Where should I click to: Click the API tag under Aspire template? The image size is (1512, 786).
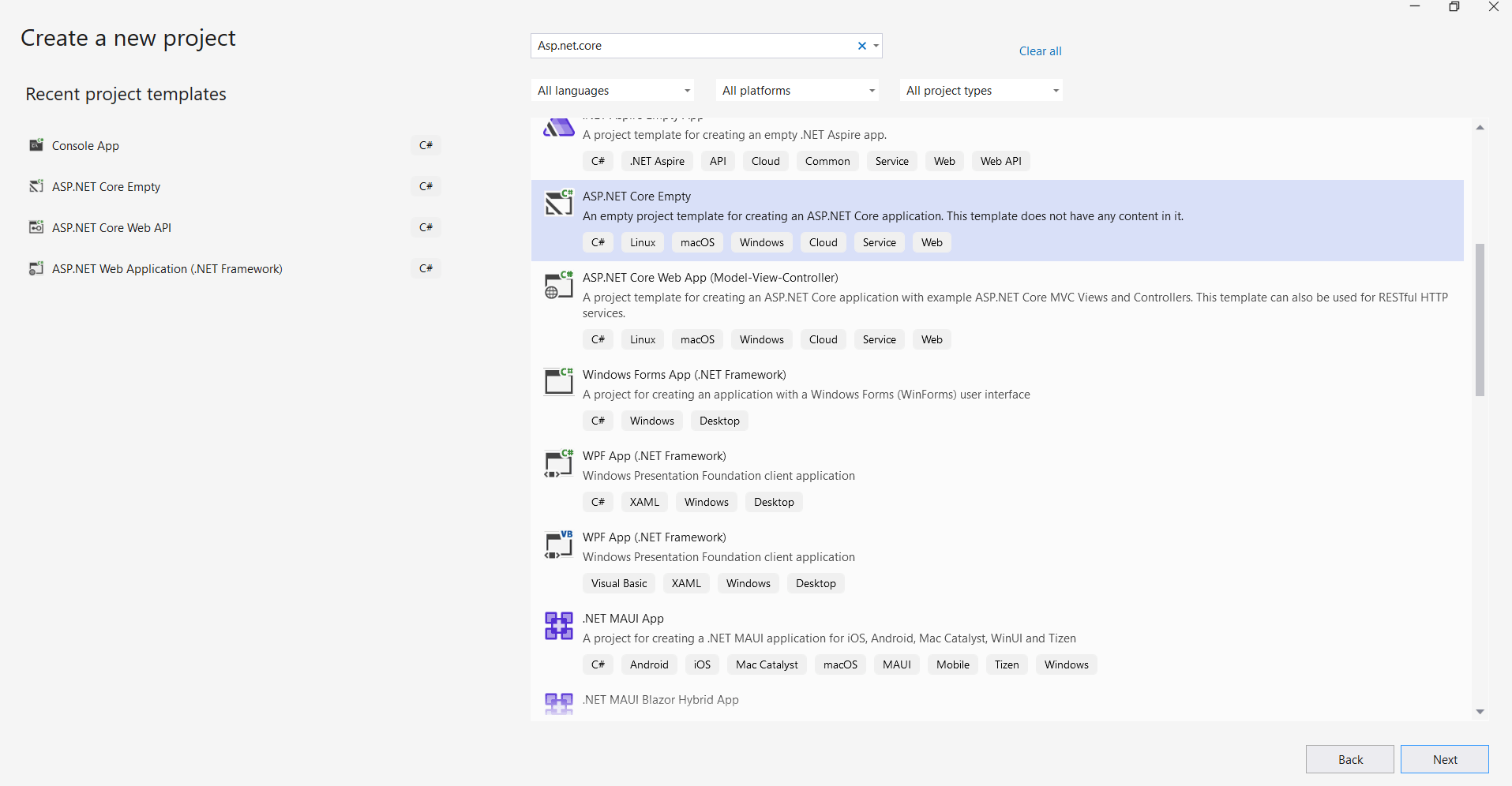718,161
